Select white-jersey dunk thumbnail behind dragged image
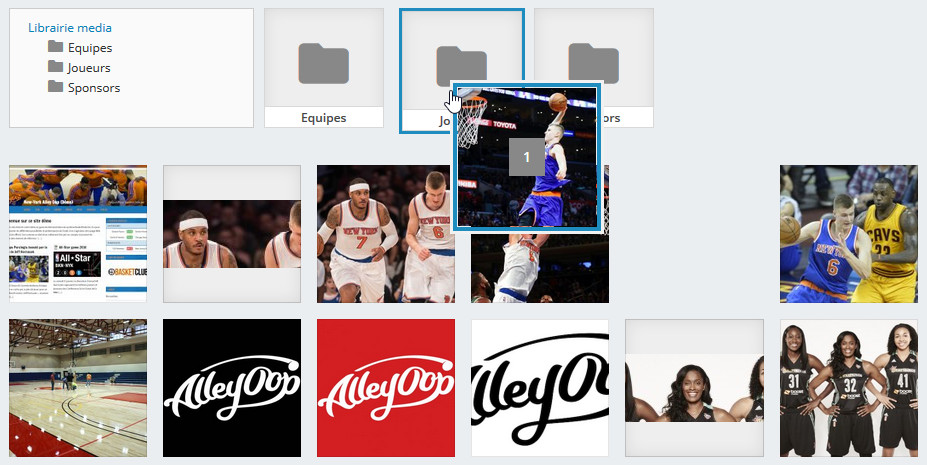927x465 pixels. coord(540,268)
